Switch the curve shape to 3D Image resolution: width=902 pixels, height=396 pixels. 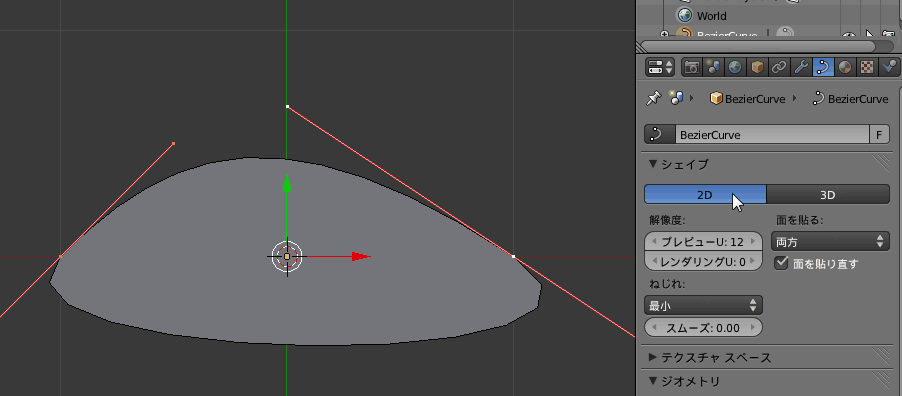click(x=828, y=195)
